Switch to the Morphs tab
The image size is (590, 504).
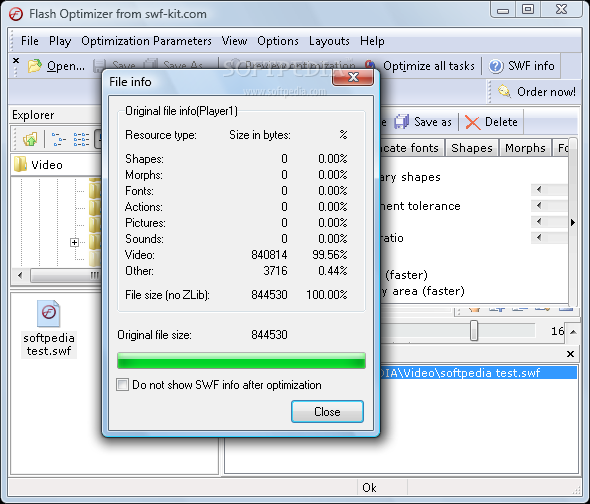(x=525, y=148)
